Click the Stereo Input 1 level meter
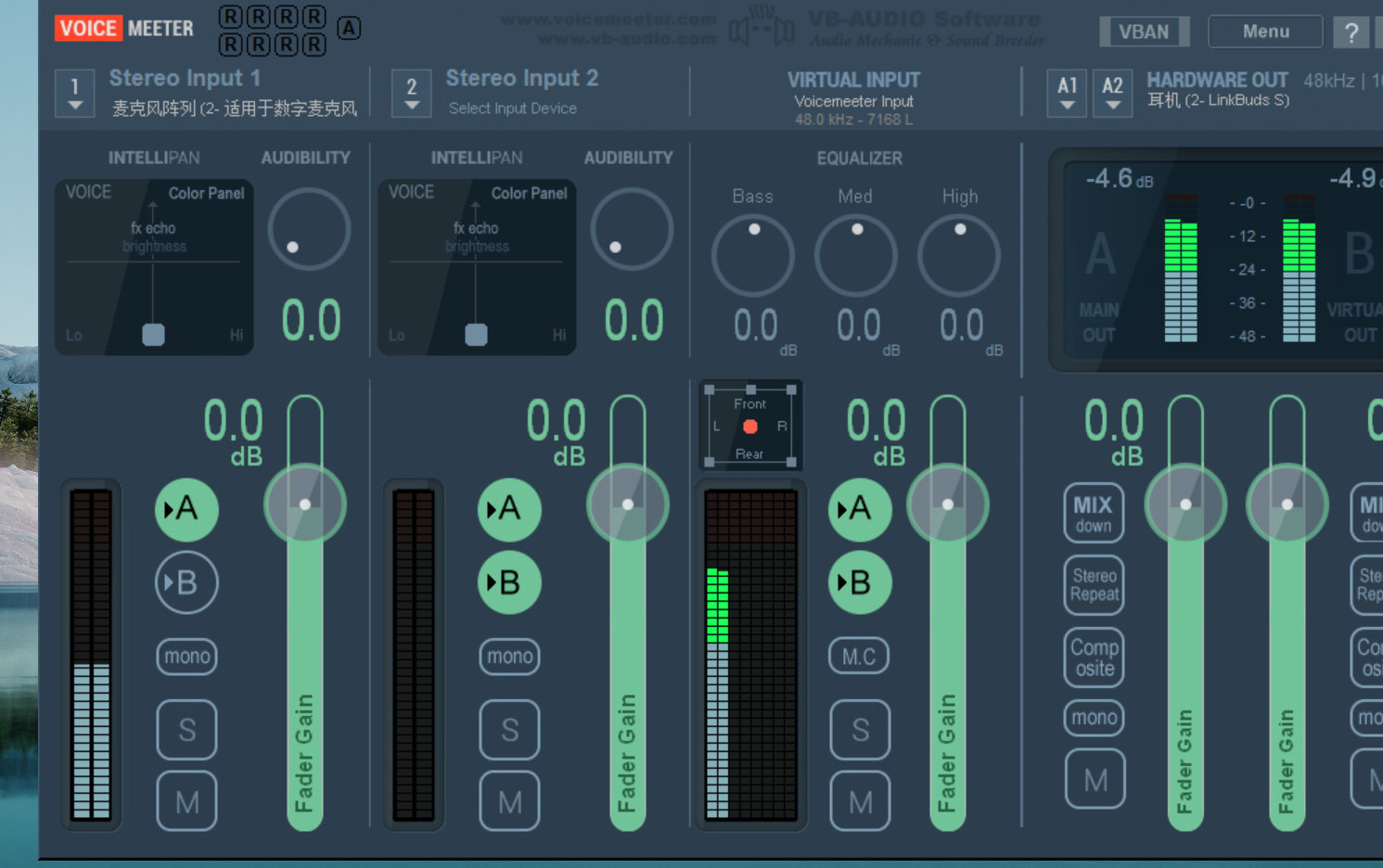Screen dimensions: 1383x868 pyautogui.click(x=91, y=654)
